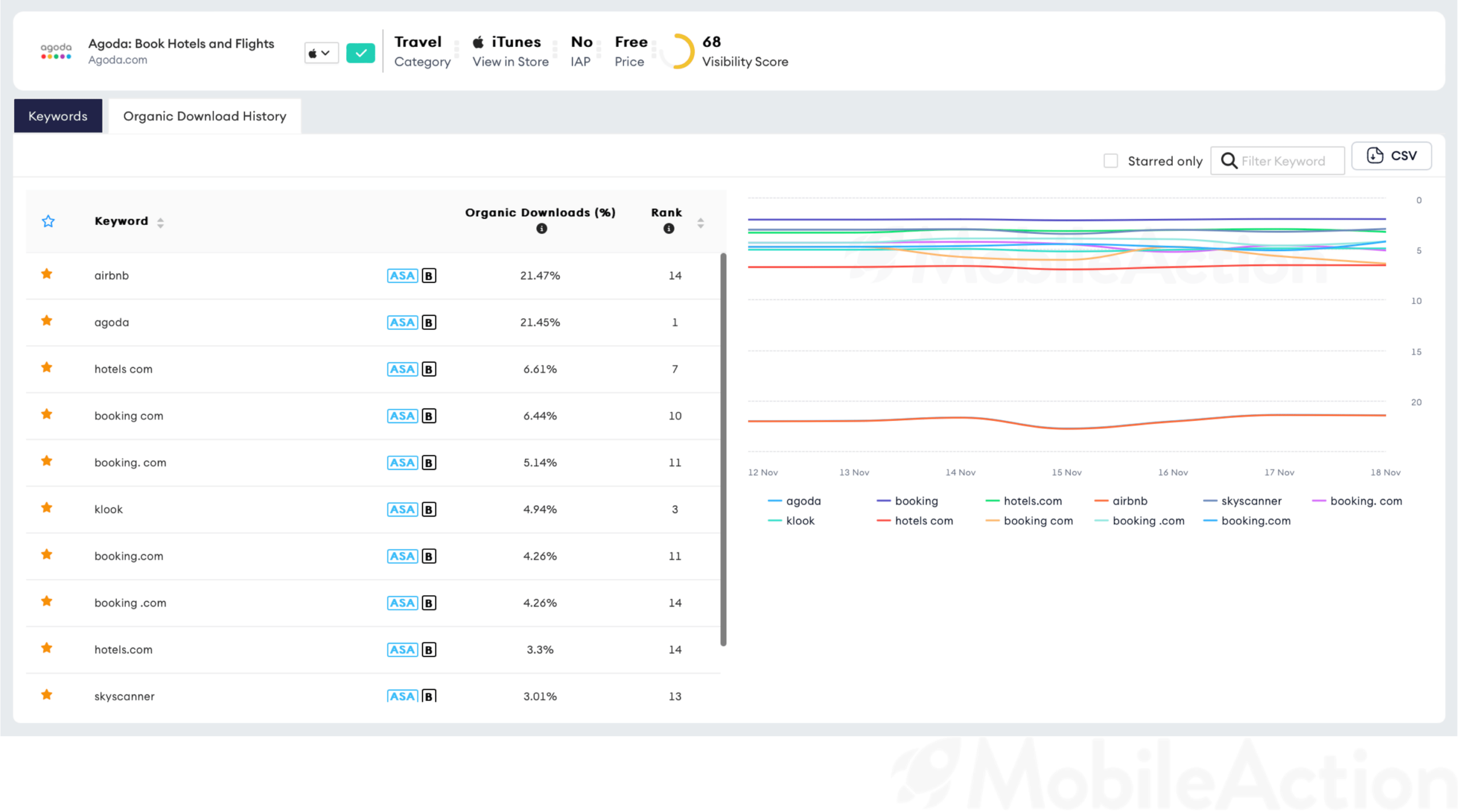Toggle the booking series in chart legend
The height and width of the screenshot is (812, 1458).
[x=907, y=502]
